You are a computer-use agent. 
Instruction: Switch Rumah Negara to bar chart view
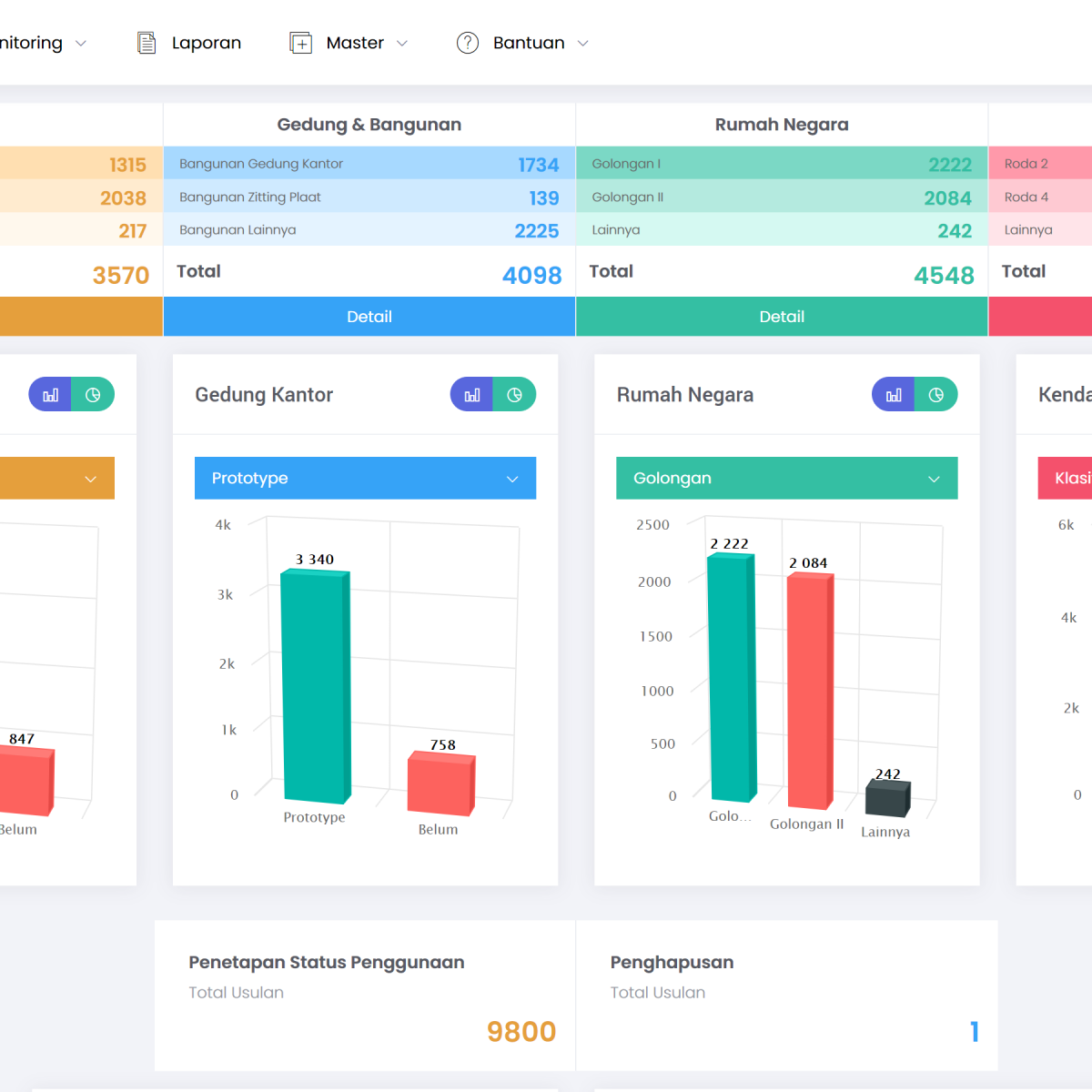coord(894,395)
